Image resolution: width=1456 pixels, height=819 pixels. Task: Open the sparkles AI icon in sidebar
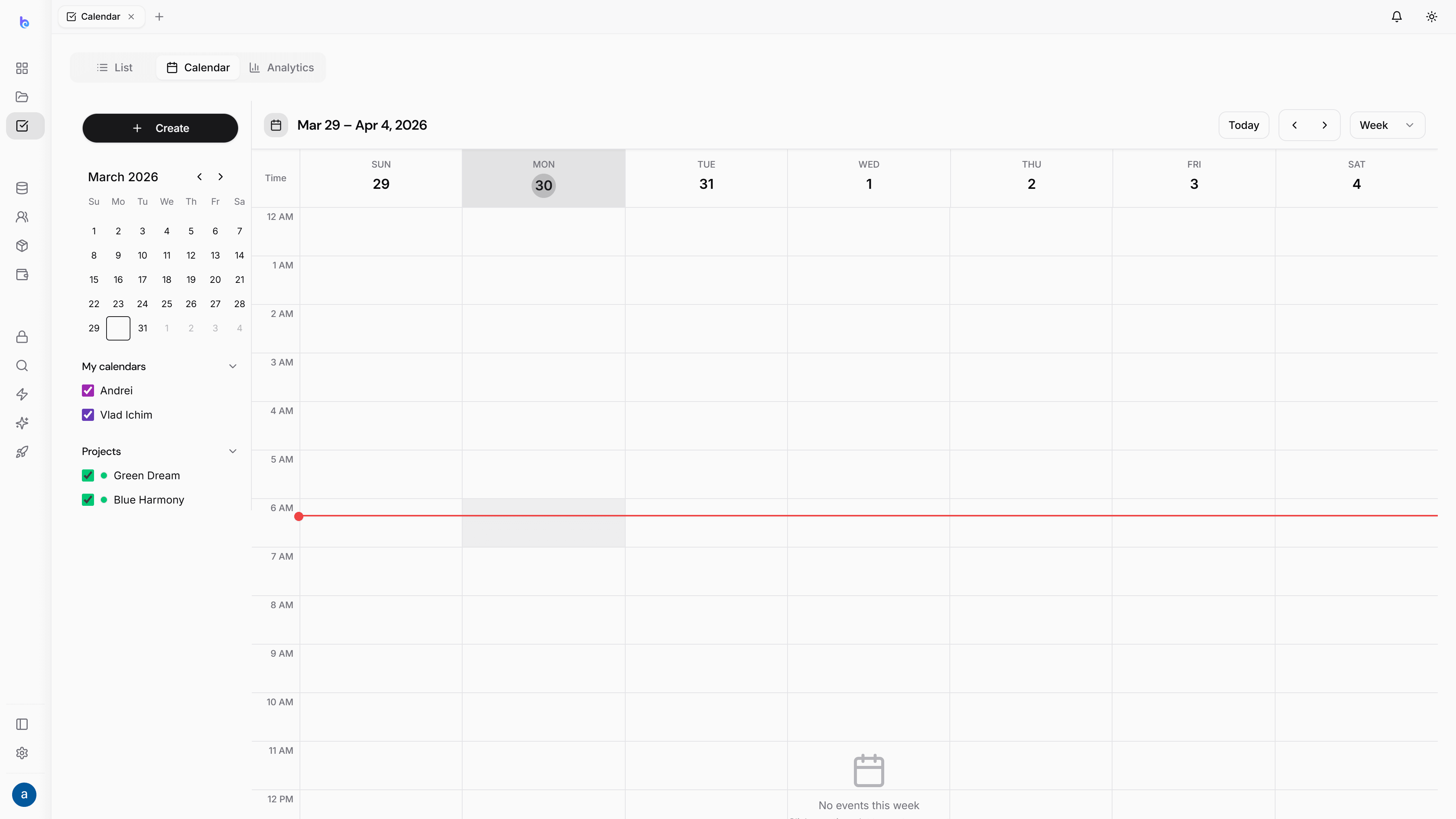[22, 424]
